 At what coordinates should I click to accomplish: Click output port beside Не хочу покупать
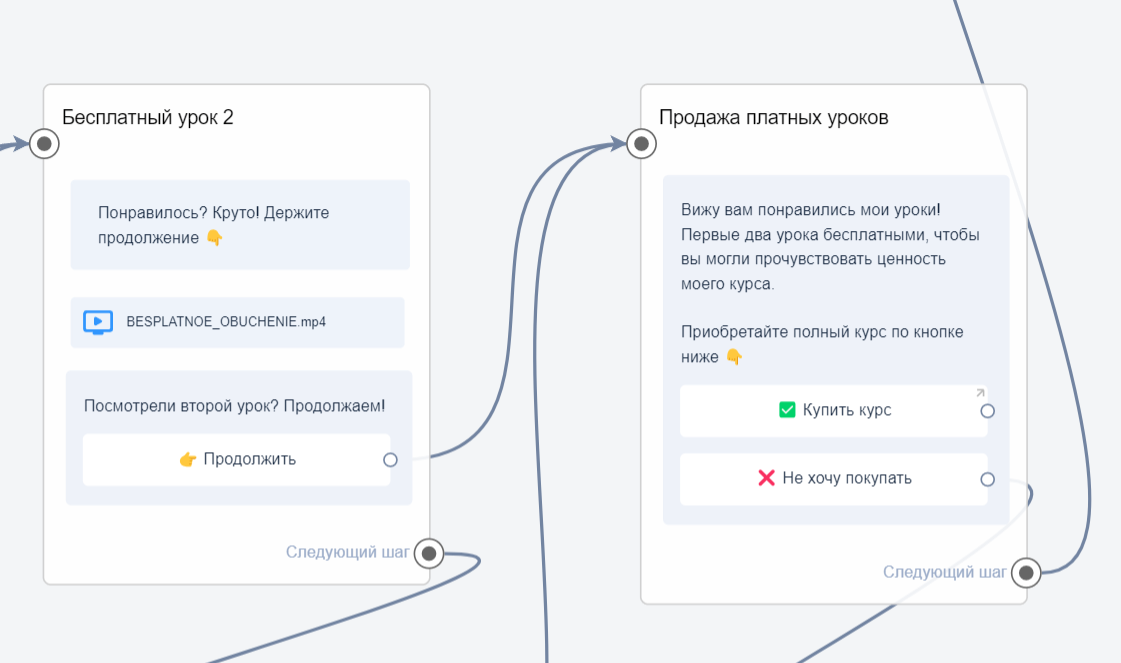click(x=987, y=479)
